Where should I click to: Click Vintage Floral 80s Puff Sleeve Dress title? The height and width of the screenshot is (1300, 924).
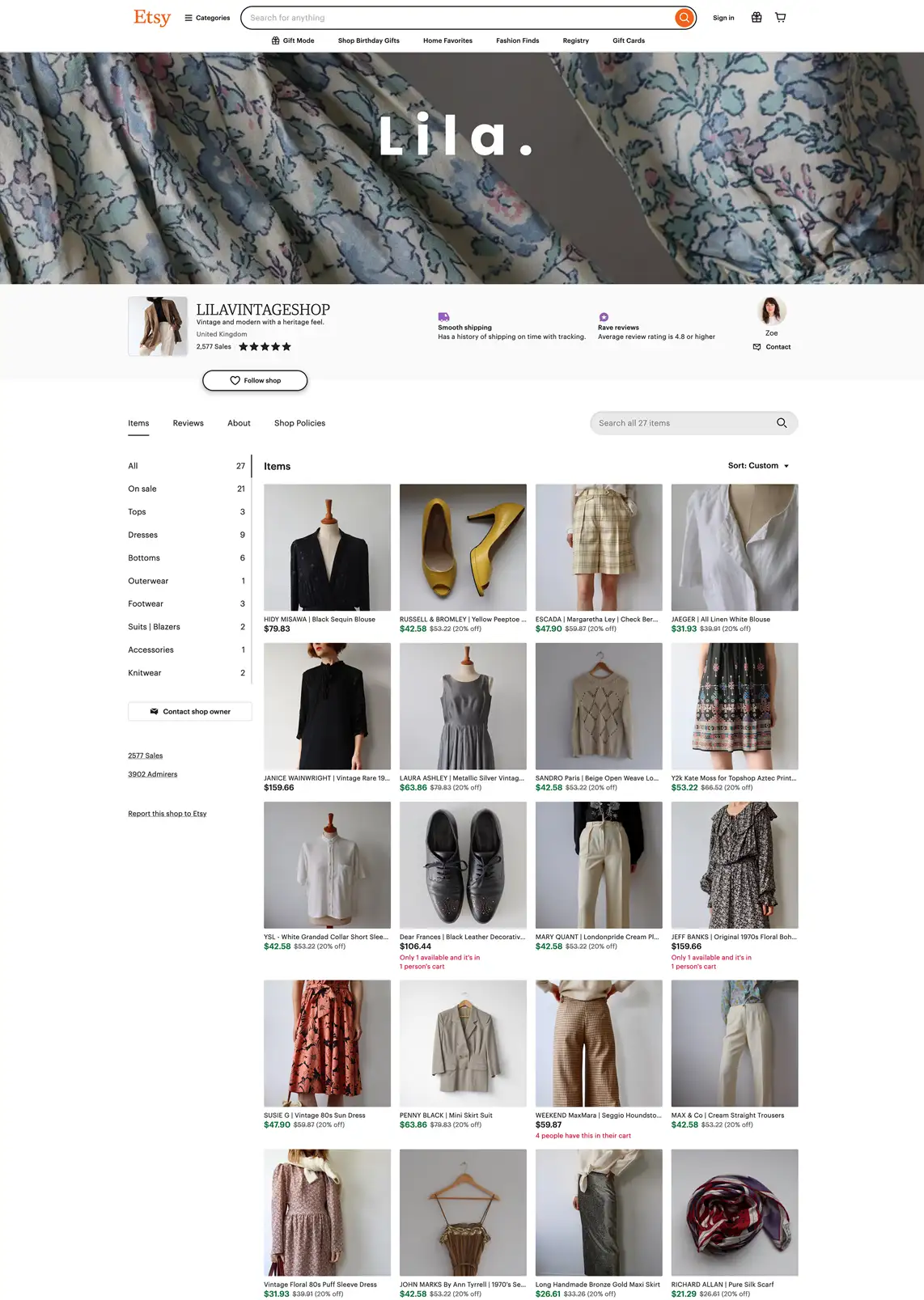tap(320, 1285)
